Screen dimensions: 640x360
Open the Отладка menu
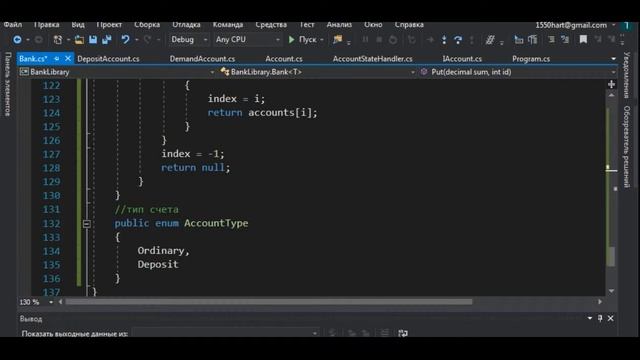click(x=186, y=25)
